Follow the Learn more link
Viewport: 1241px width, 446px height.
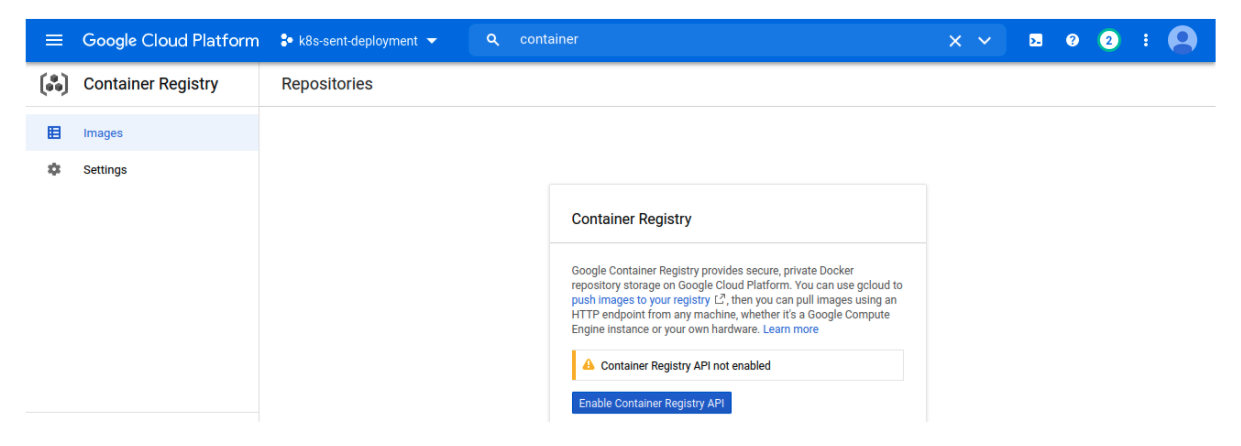(790, 329)
